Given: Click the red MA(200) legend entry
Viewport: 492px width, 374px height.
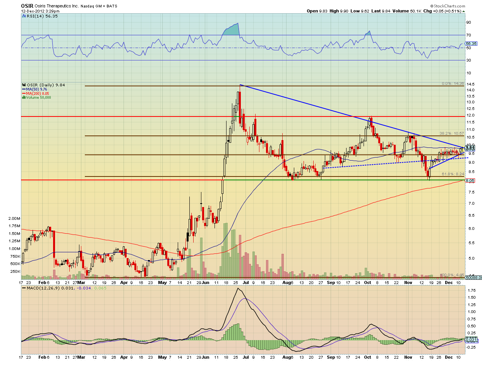Looking at the screenshot, I should click(36, 93).
